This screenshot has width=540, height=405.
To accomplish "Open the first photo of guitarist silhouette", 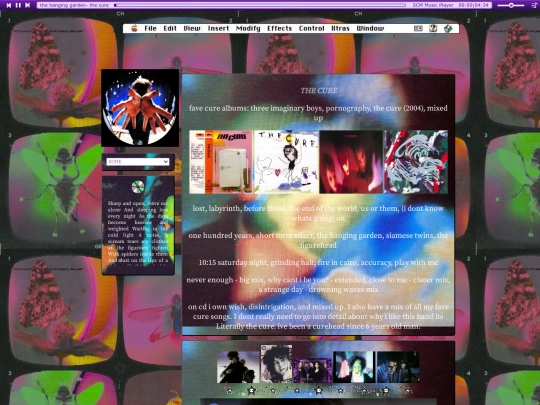I will [x=238, y=367].
